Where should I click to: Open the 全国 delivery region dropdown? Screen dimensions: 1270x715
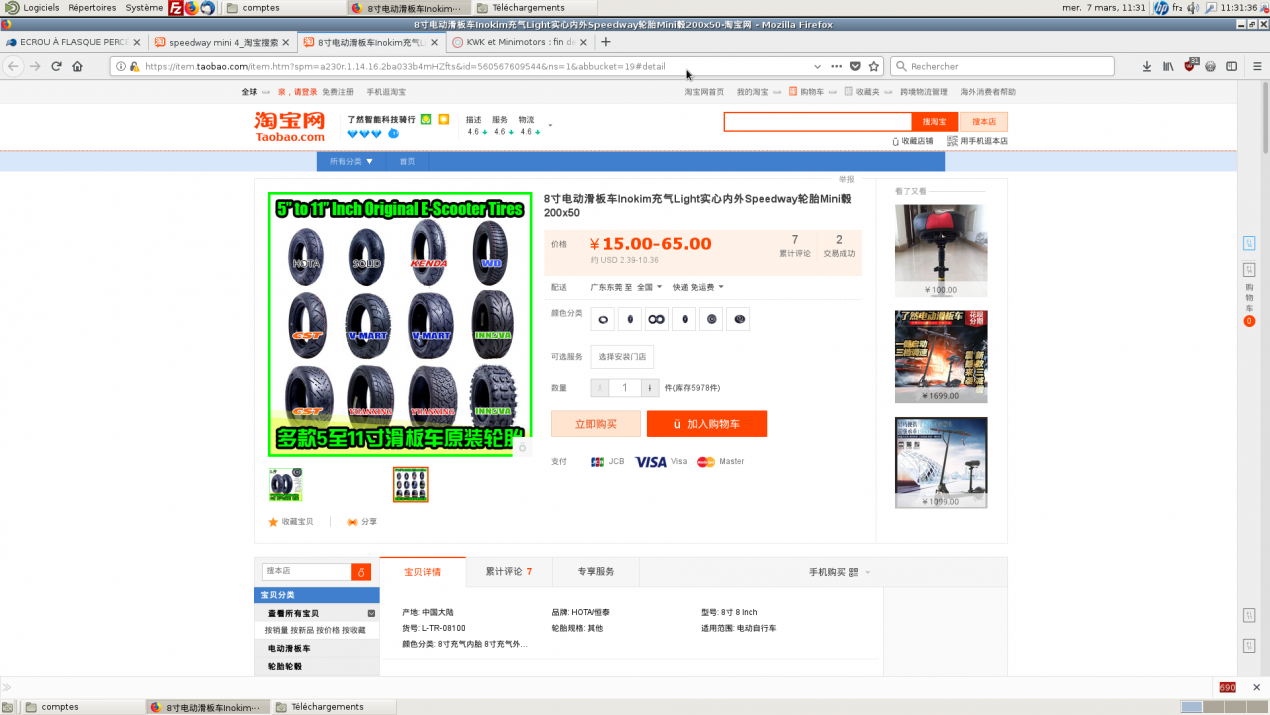pos(650,287)
